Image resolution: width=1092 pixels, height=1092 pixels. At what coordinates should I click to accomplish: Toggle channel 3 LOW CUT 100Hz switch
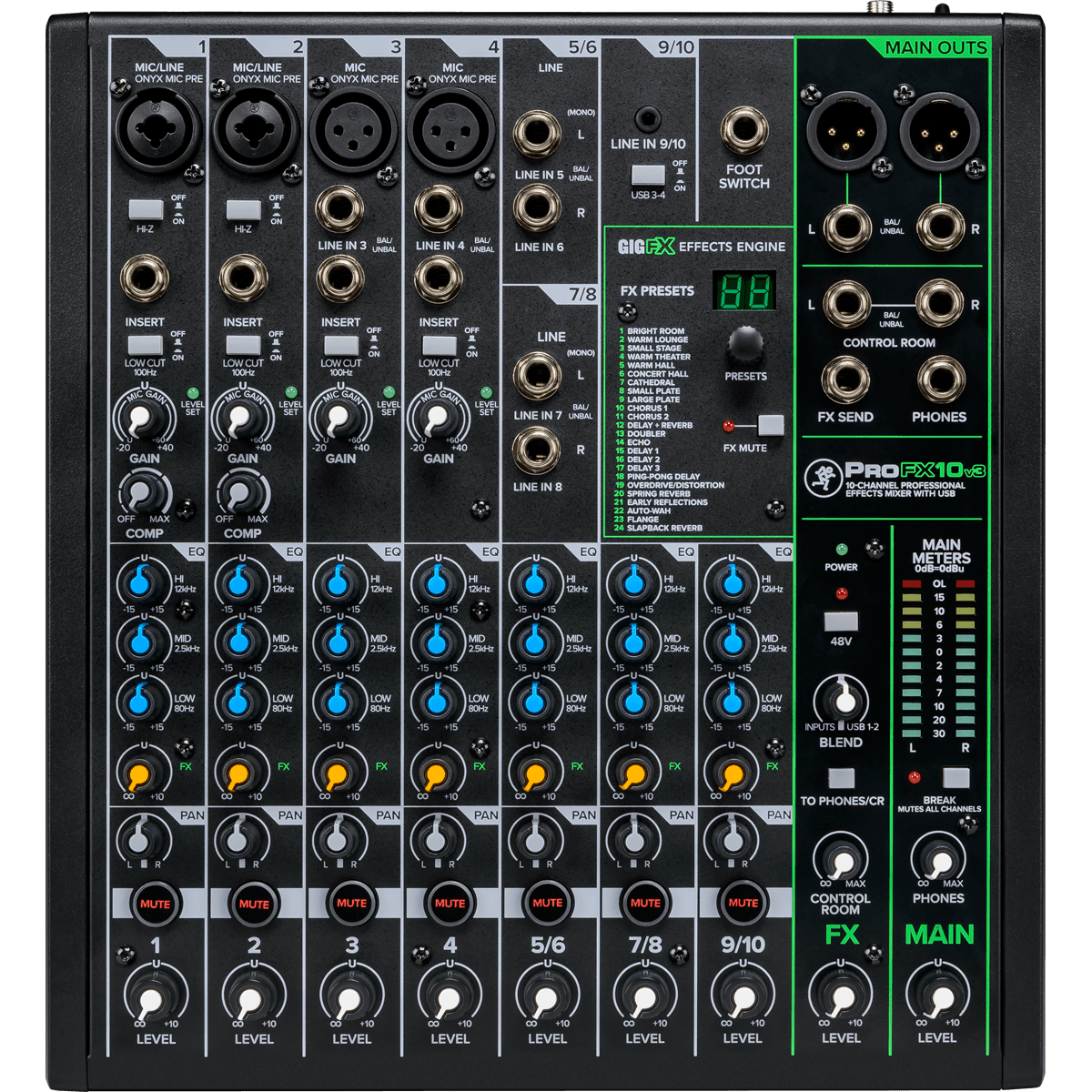(340, 345)
